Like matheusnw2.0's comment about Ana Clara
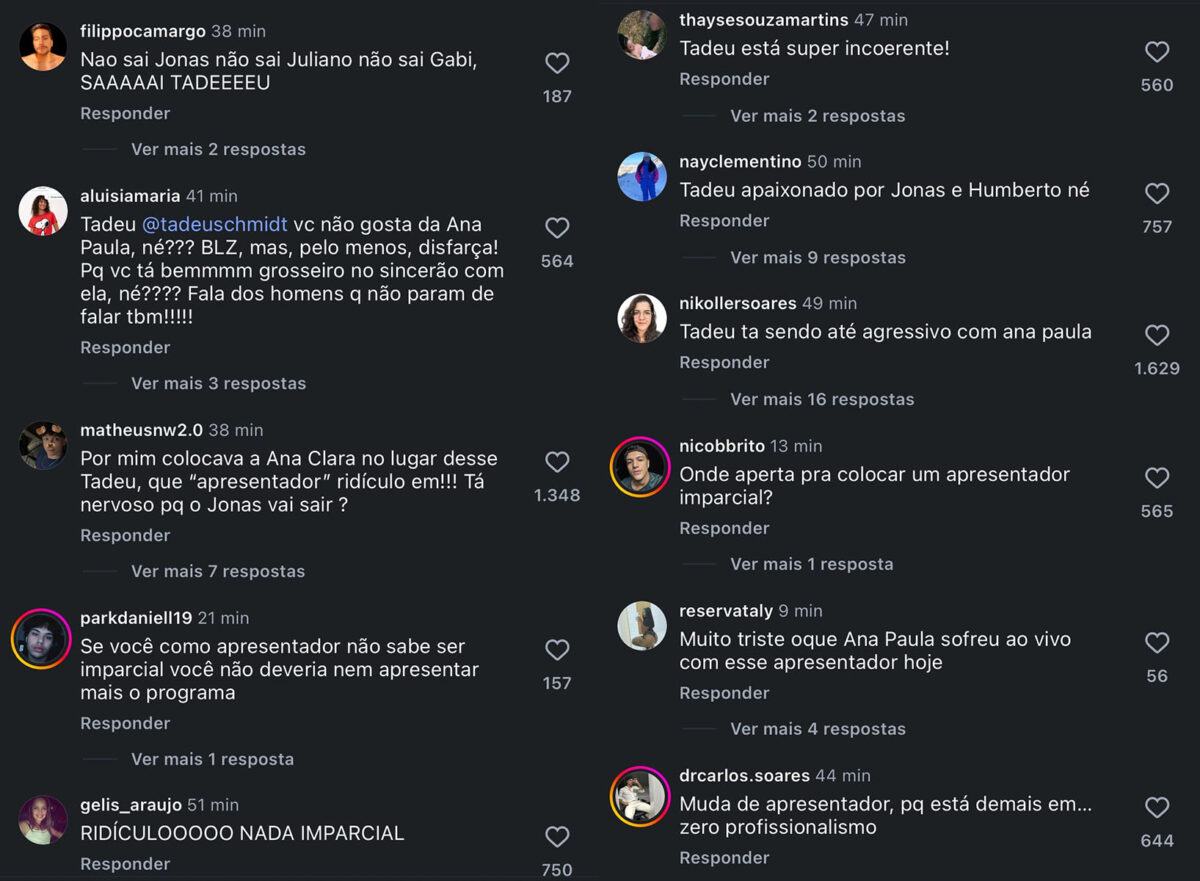Image resolution: width=1200 pixels, height=881 pixels. coord(557,462)
